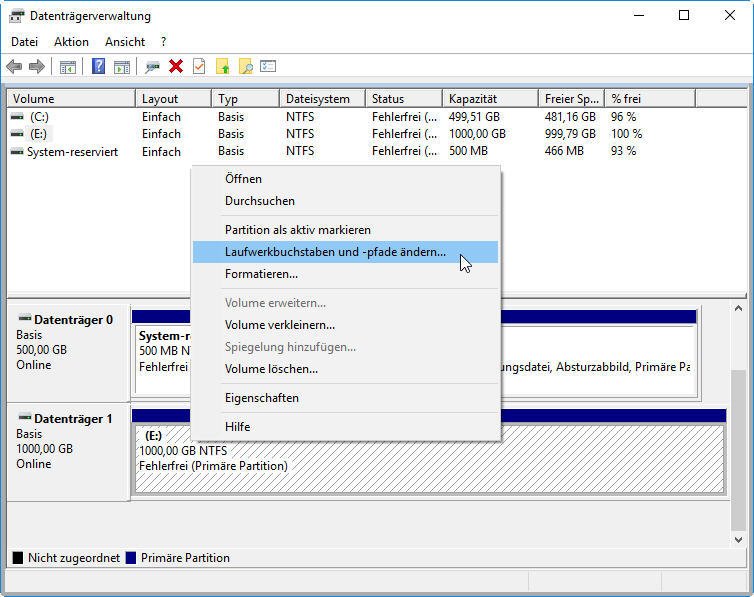The image size is (754, 597).
Task: Select Partition als aktiv markieren
Action: pyautogui.click(x=345, y=230)
